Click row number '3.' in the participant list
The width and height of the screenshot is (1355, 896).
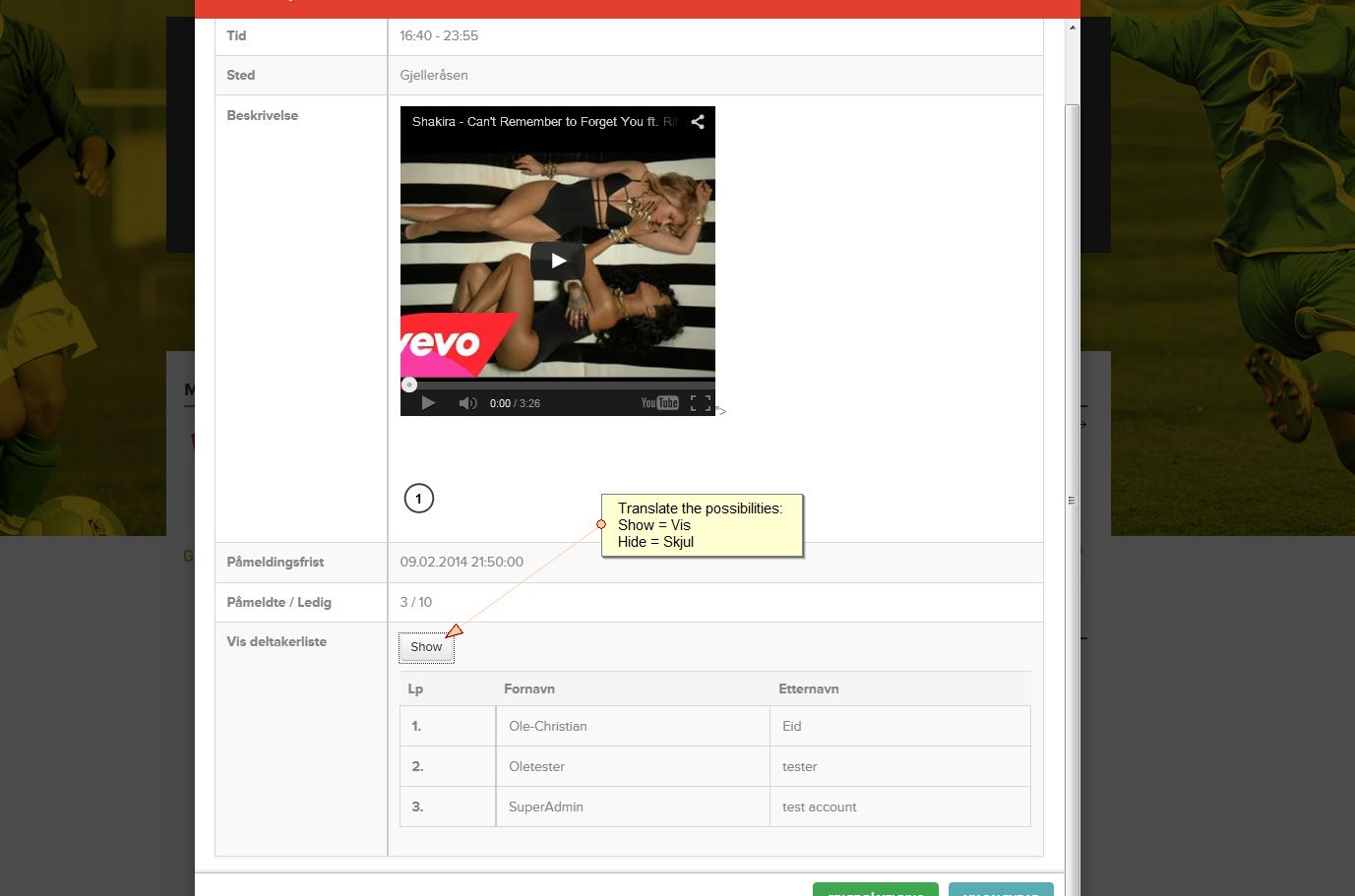(x=417, y=806)
